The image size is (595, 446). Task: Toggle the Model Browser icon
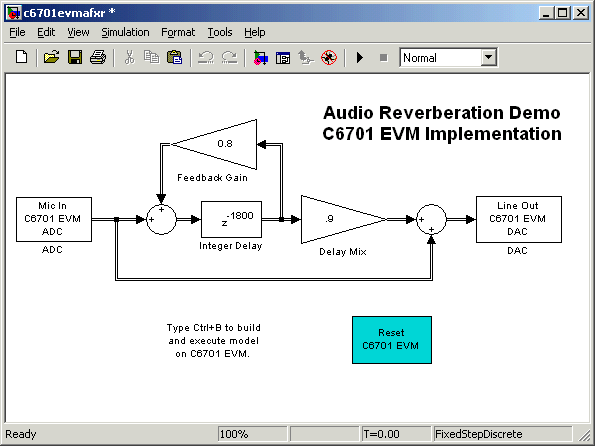pyautogui.click(x=283, y=58)
